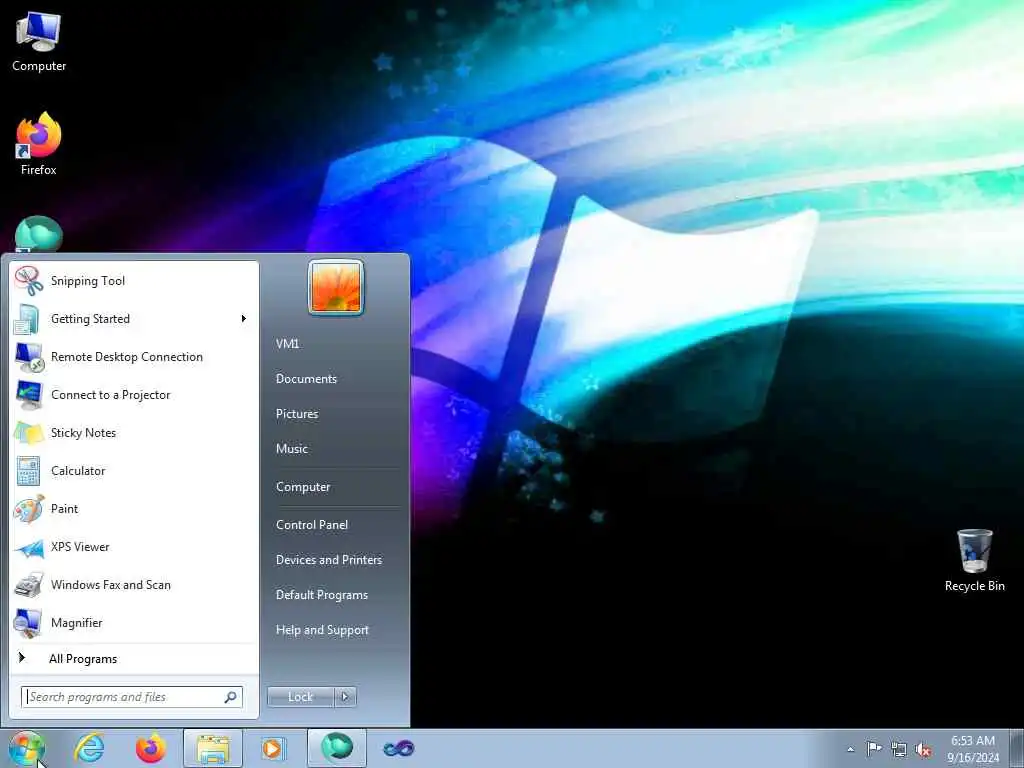Open the VM1 user folder
This screenshot has height=768, width=1024.
[287, 344]
